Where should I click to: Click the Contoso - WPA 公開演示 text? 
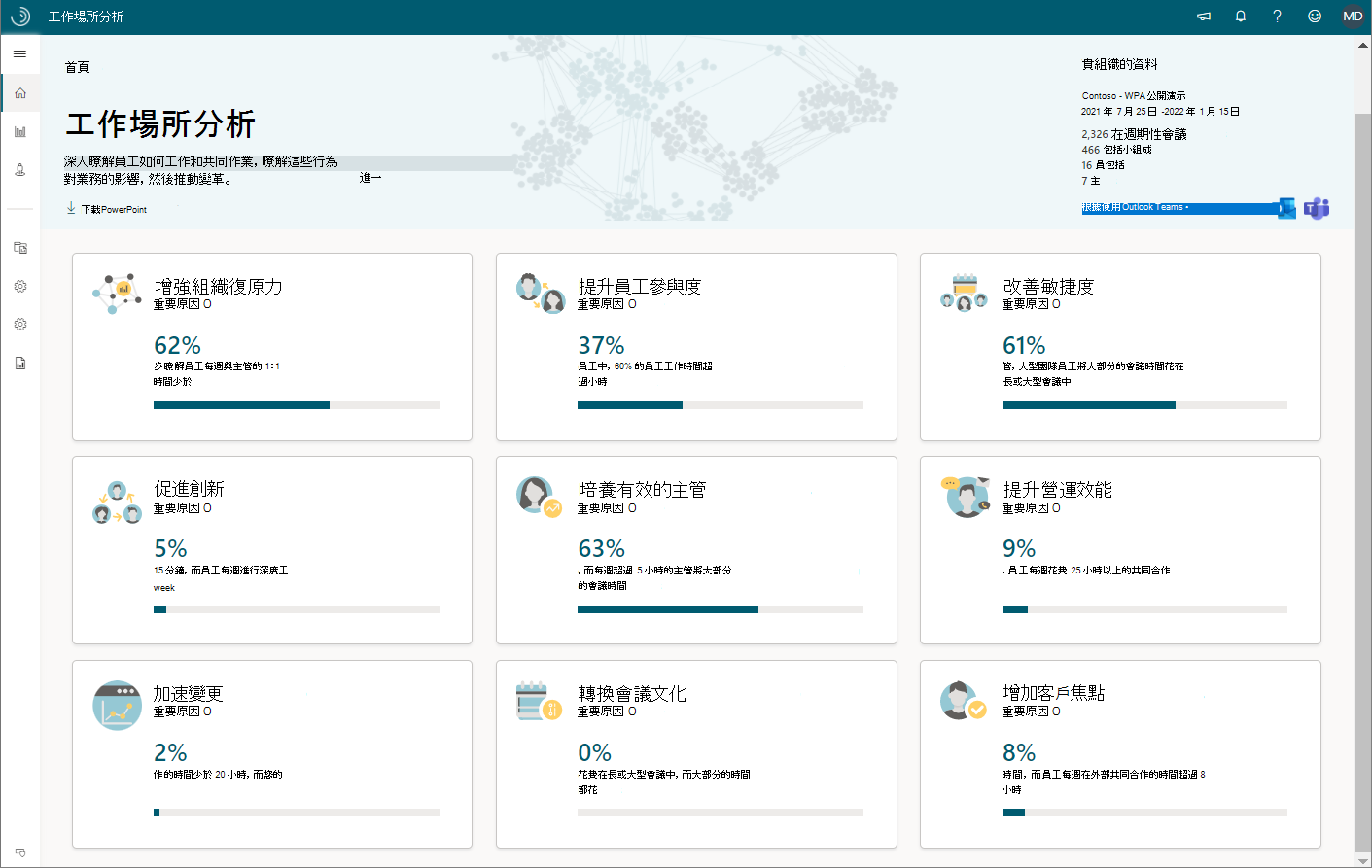click(1134, 96)
